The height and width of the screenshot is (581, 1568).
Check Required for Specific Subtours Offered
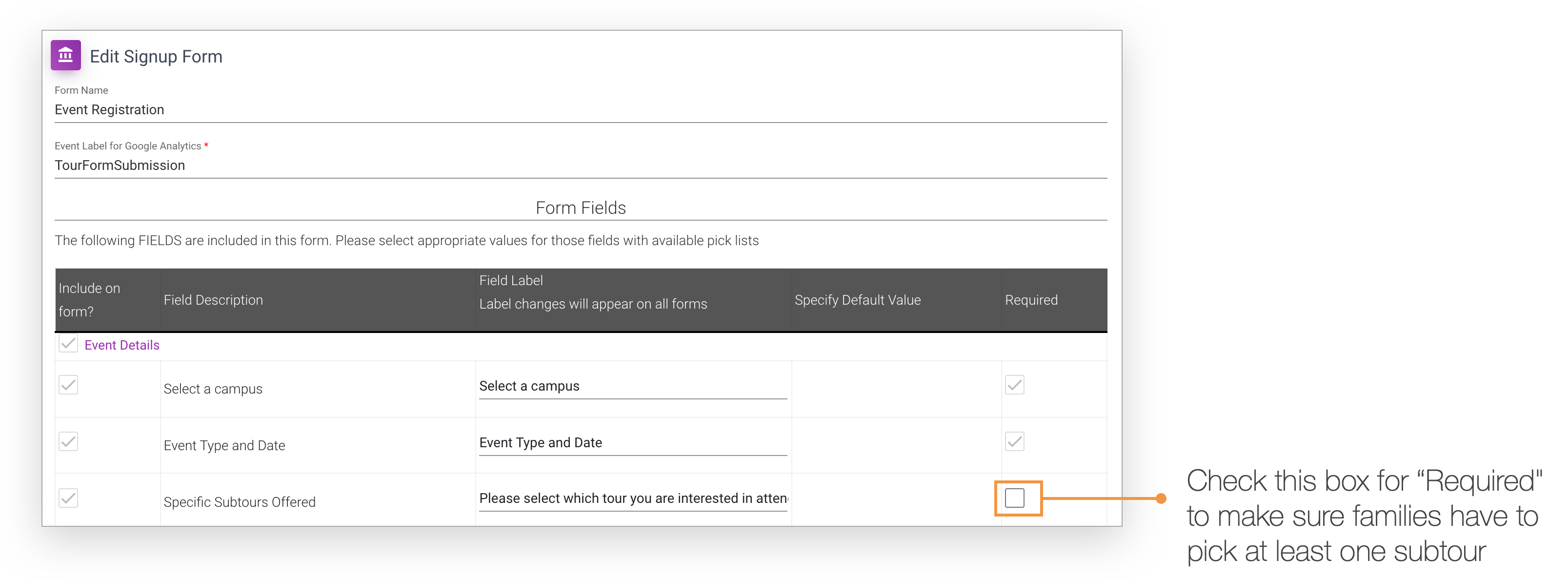1015,498
